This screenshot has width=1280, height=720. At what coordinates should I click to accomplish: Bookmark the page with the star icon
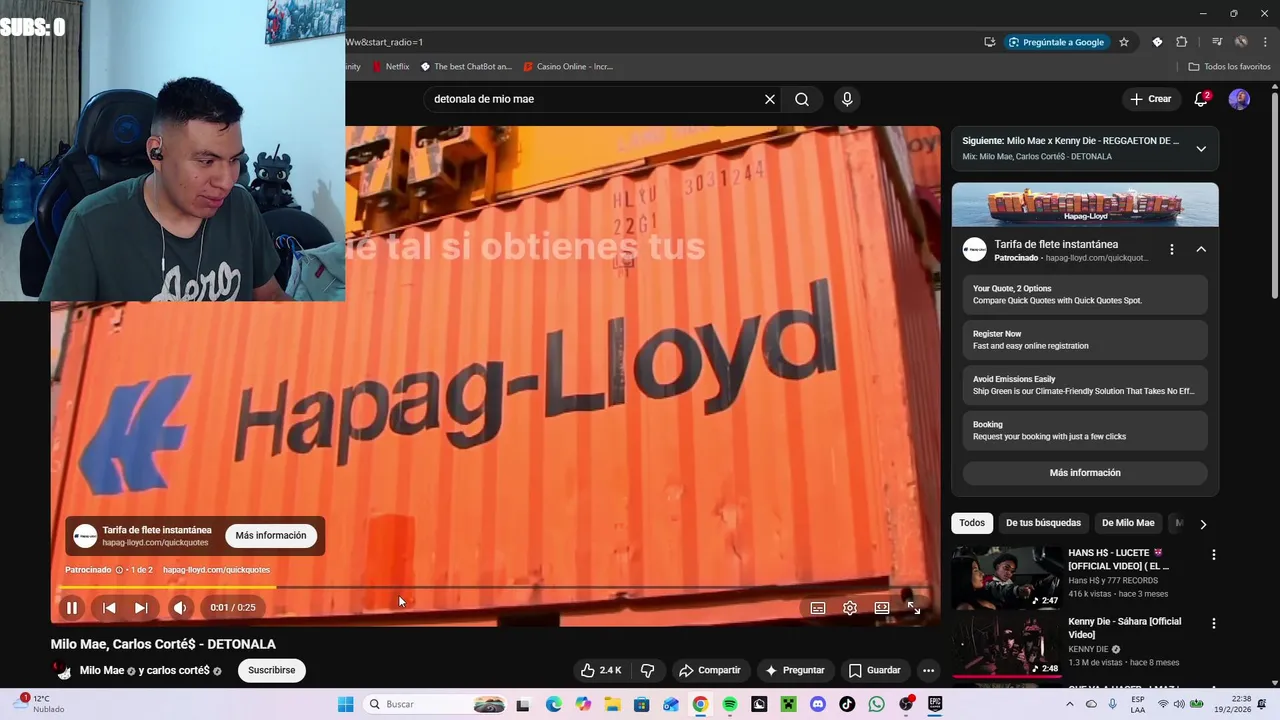pos(1124,42)
